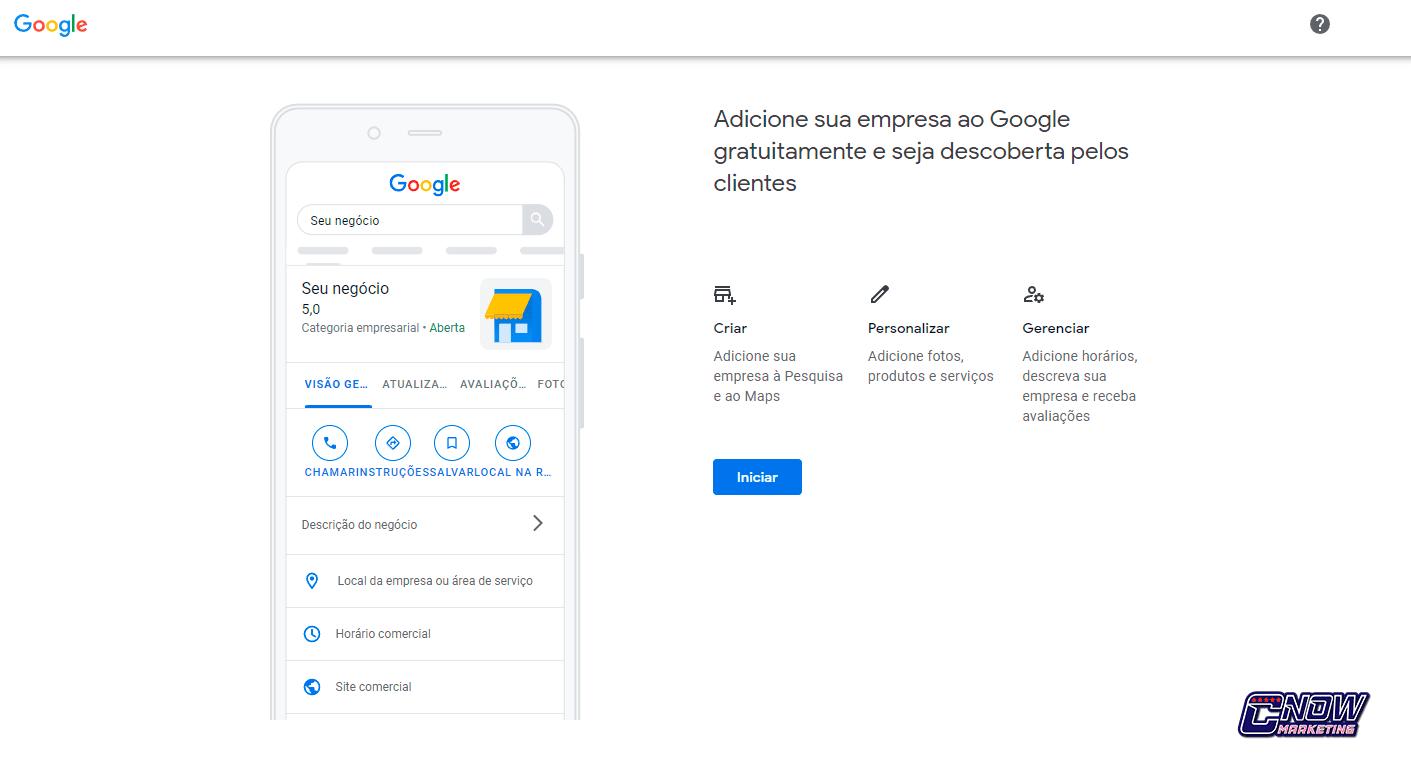Expand 'Descrição do negócio' chevron
Viewport: 1411px width, 768px height.
537,523
